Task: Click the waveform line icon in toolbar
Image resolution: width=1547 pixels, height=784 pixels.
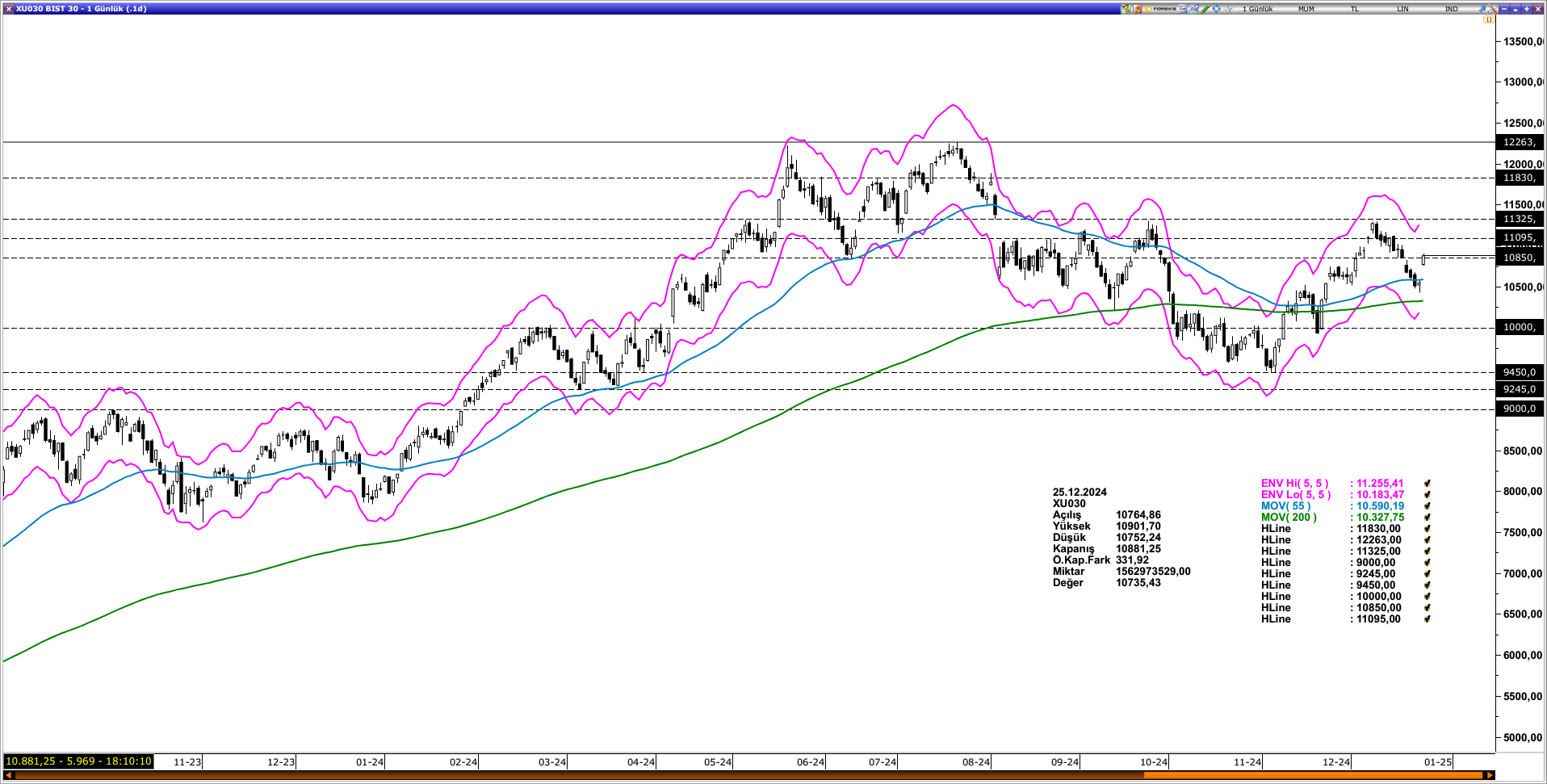Action: tap(1228, 9)
